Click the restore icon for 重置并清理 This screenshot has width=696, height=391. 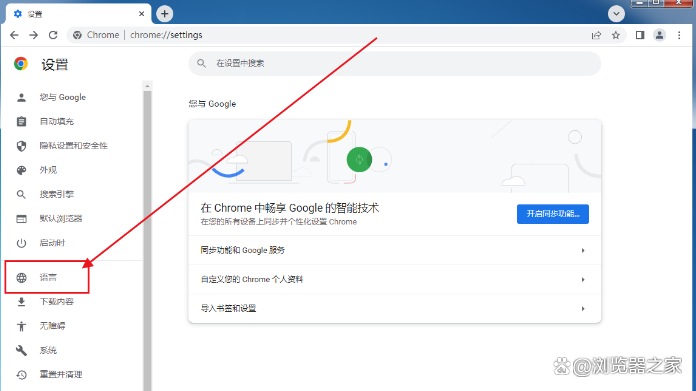pyautogui.click(x=21, y=375)
